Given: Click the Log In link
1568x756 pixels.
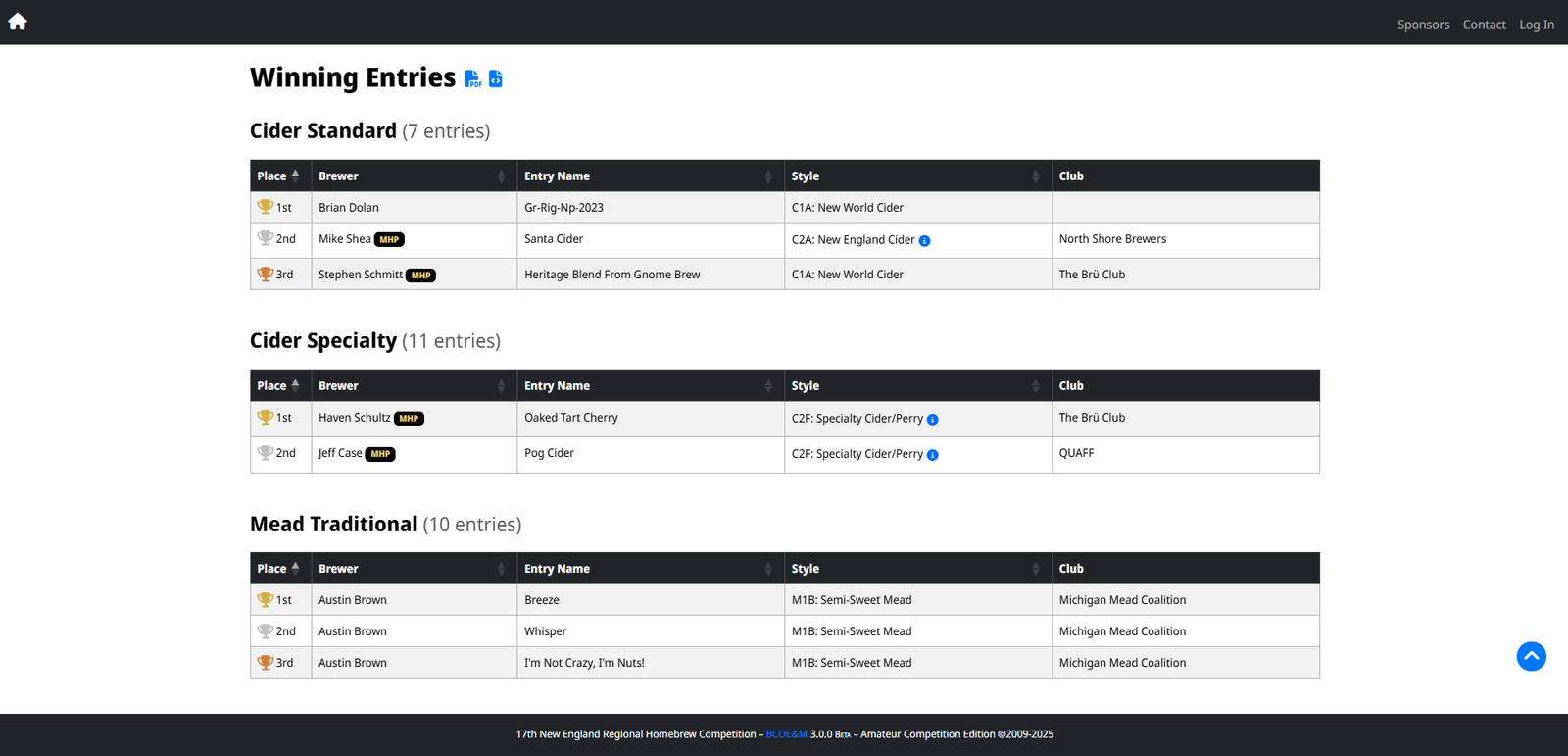Looking at the screenshot, I should tap(1536, 25).
